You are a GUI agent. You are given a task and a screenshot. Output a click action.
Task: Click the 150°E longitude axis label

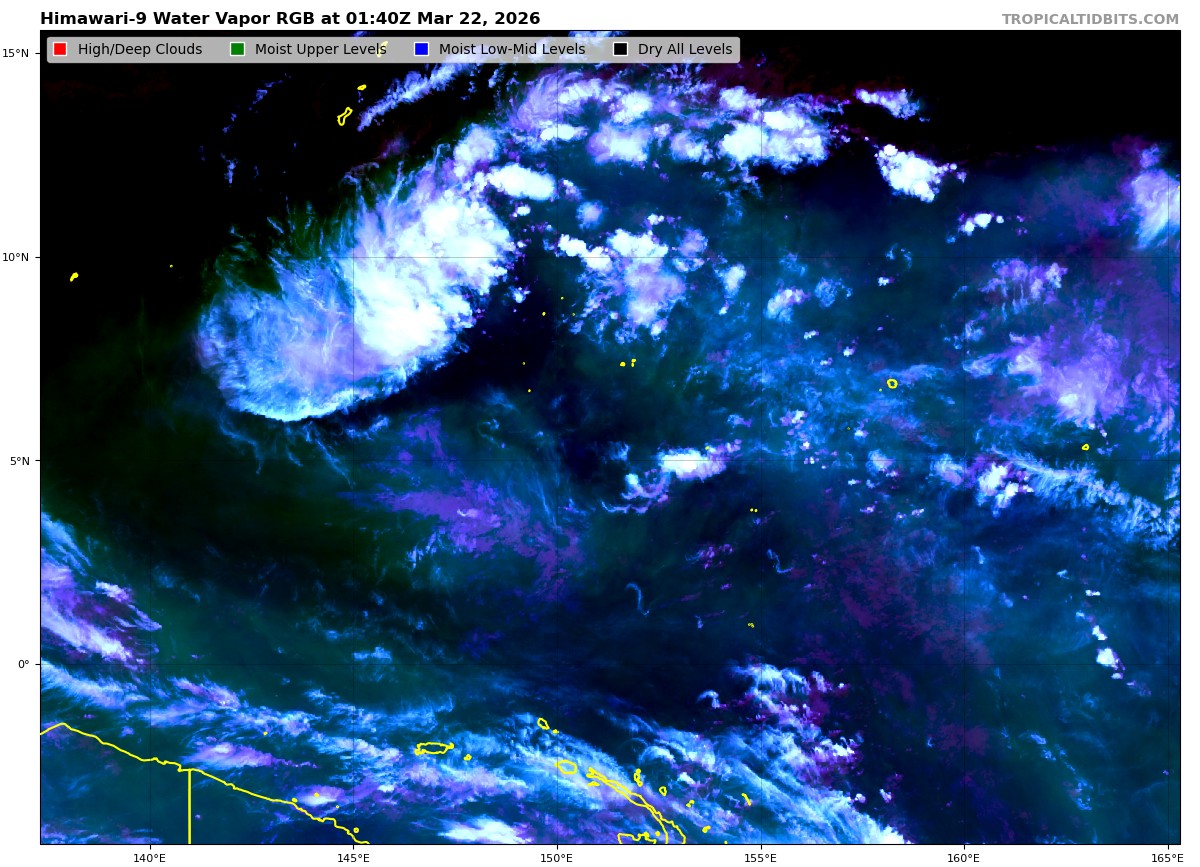tap(557, 857)
